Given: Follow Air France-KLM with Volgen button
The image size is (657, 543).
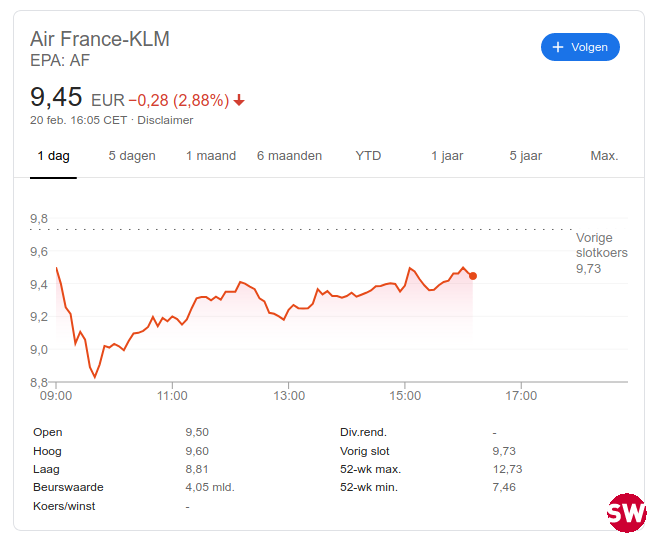Looking at the screenshot, I should pos(580,47).
